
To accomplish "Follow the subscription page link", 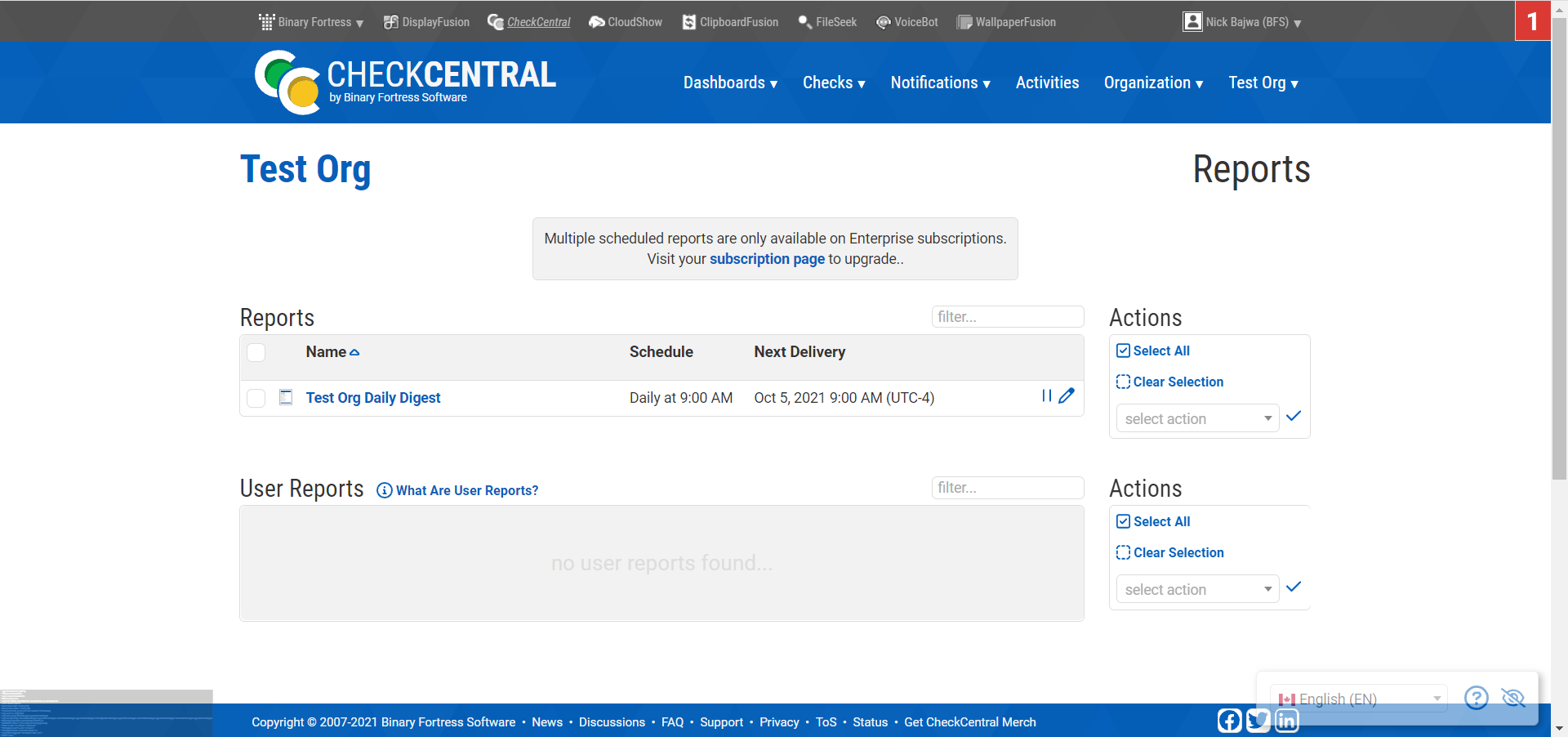I will pos(767,259).
